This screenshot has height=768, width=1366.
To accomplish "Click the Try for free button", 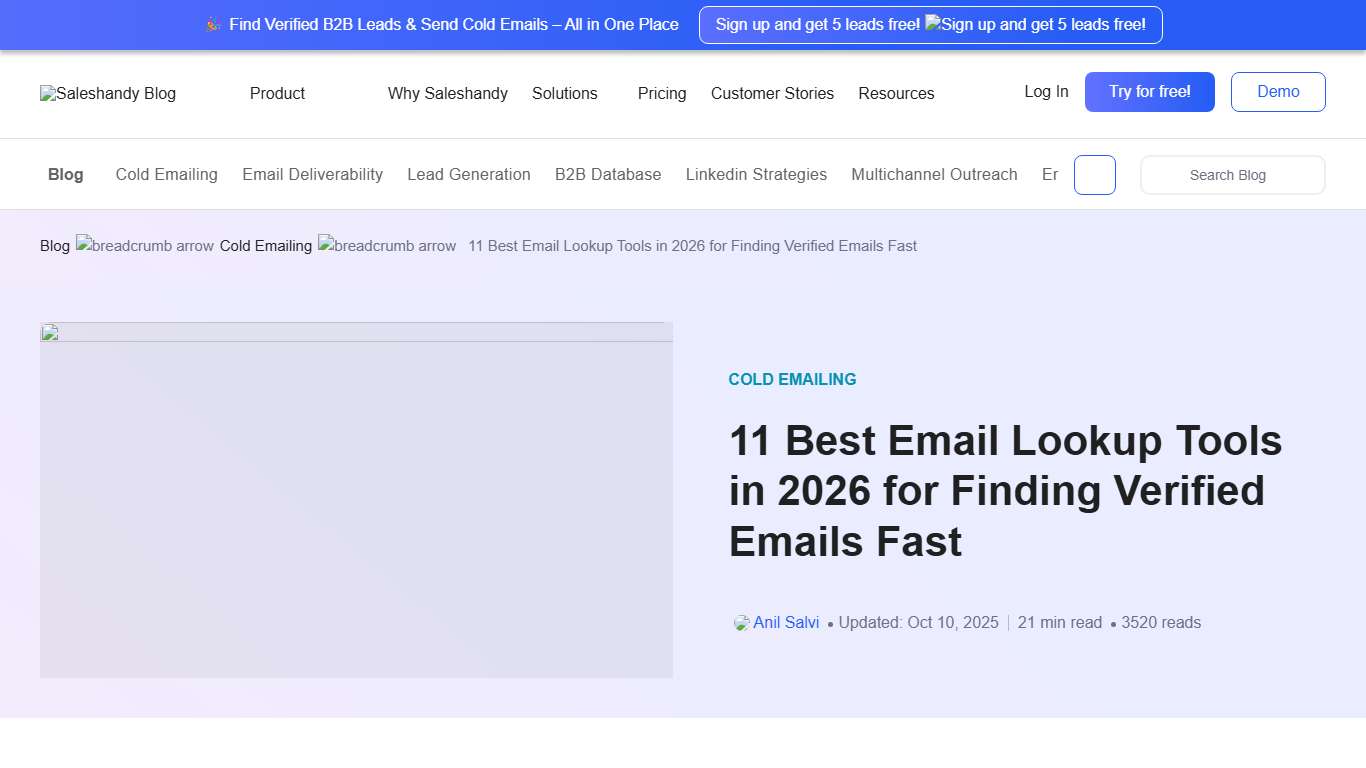I will click(x=1149, y=91).
